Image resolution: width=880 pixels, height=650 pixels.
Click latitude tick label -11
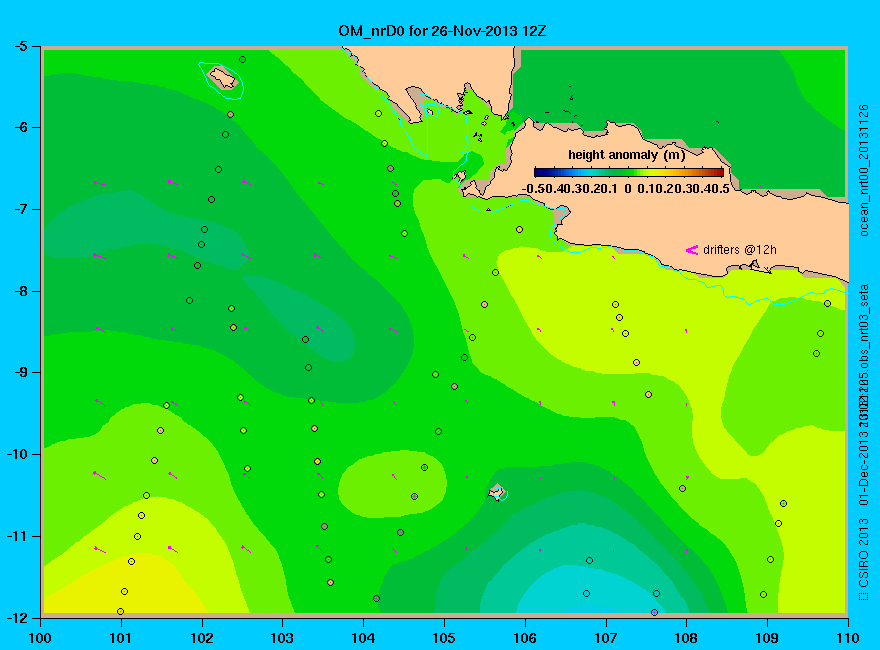point(17,536)
